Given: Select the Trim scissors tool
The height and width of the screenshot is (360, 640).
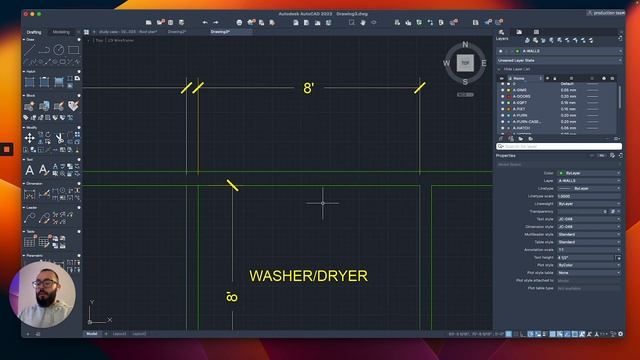Looking at the screenshot, I should pyautogui.click(x=60, y=138).
